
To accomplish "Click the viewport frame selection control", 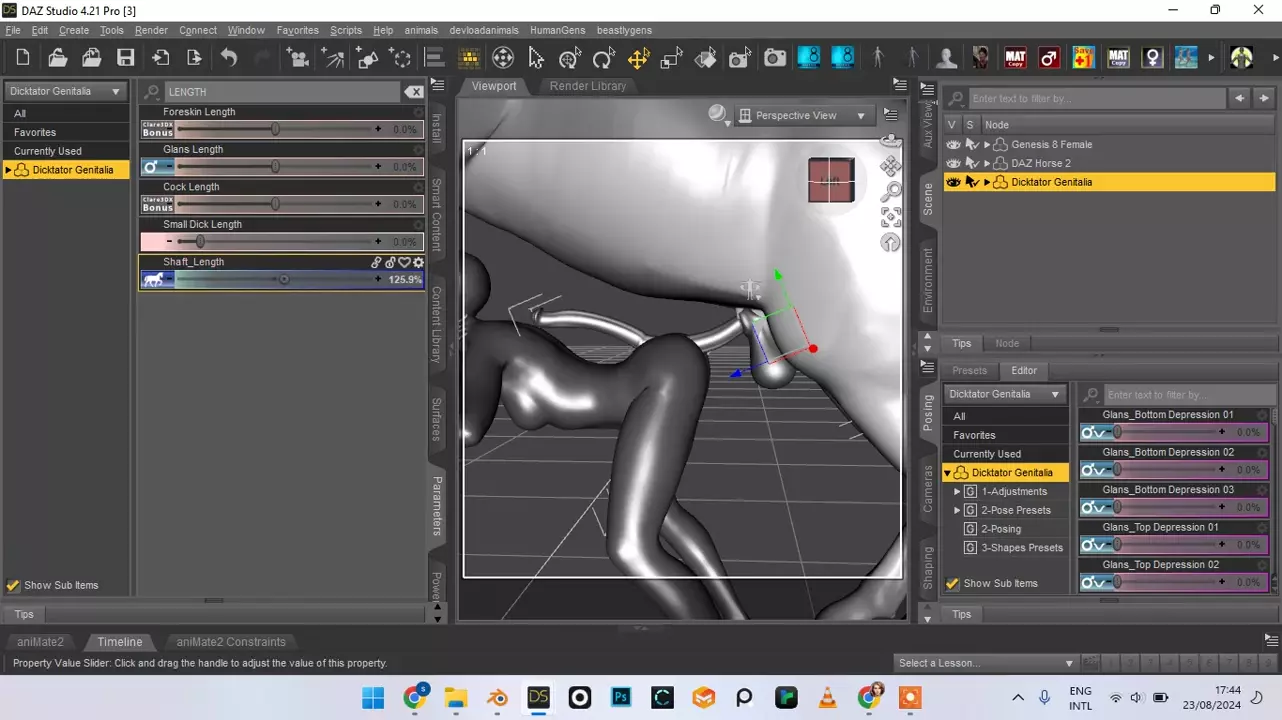I will click(x=890, y=217).
